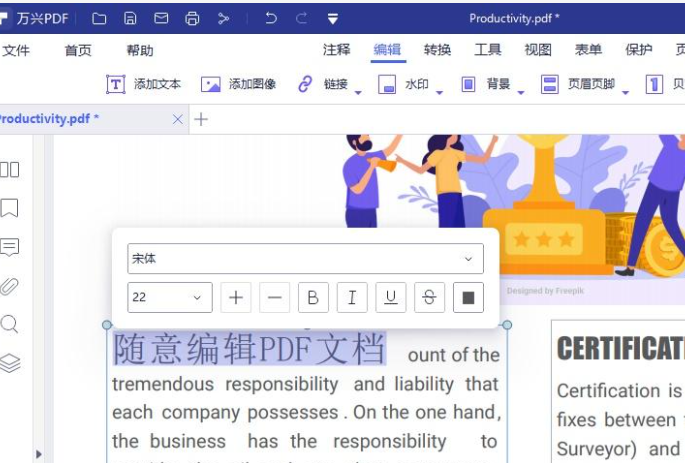Click the 链接 link tool
The image size is (685, 463).
(x=323, y=84)
